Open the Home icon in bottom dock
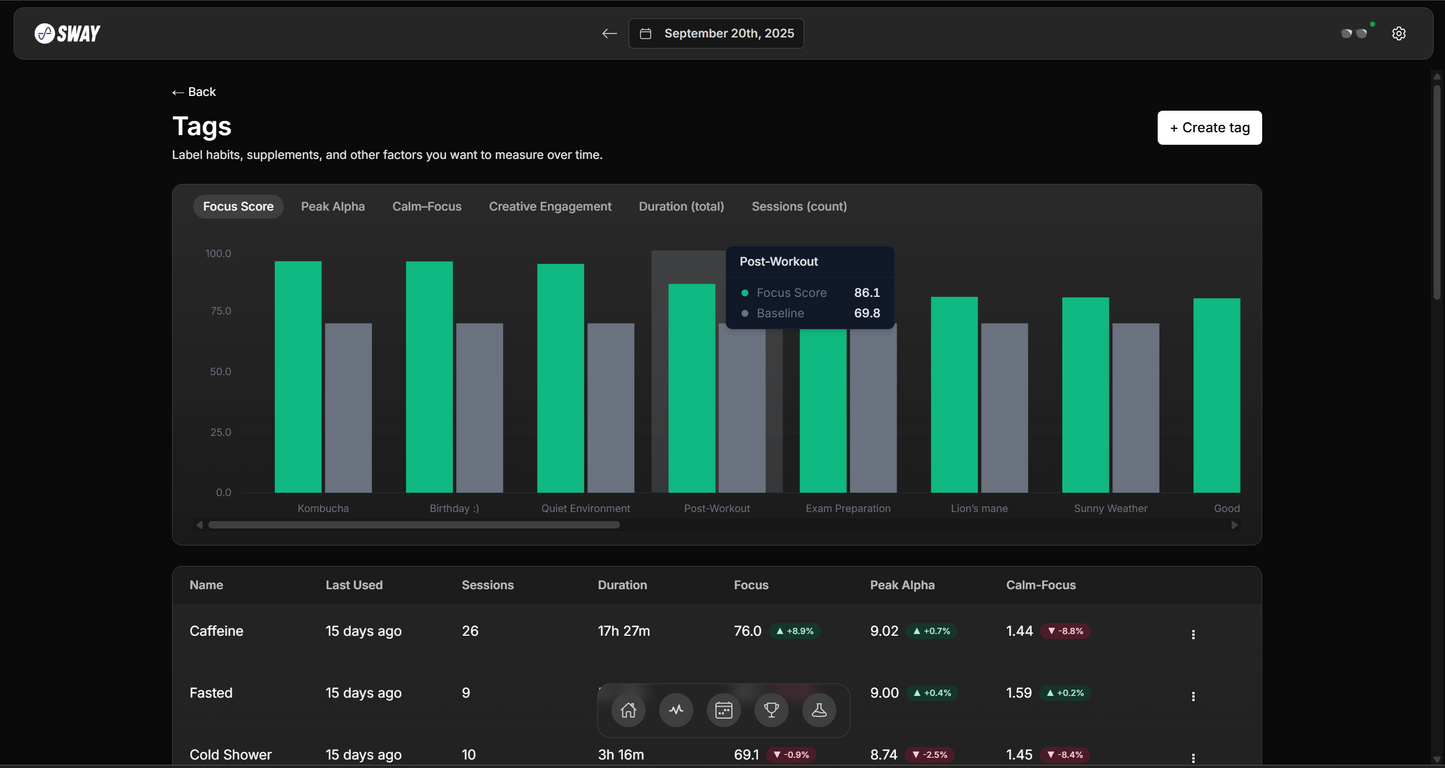This screenshot has width=1445, height=768. click(x=629, y=710)
